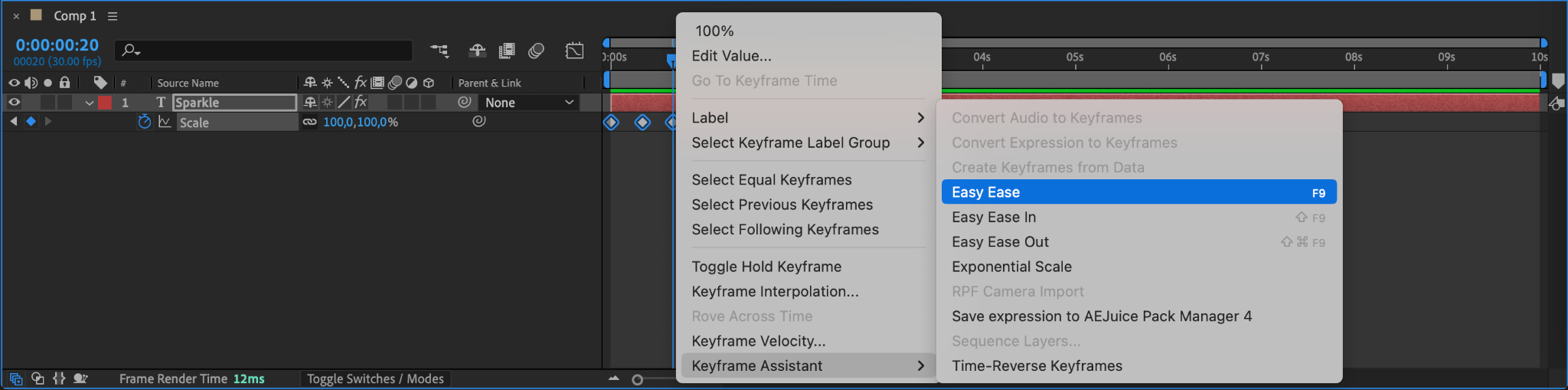
Task: Toggle the Scale constrain proportions link
Action: tap(309, 122)
